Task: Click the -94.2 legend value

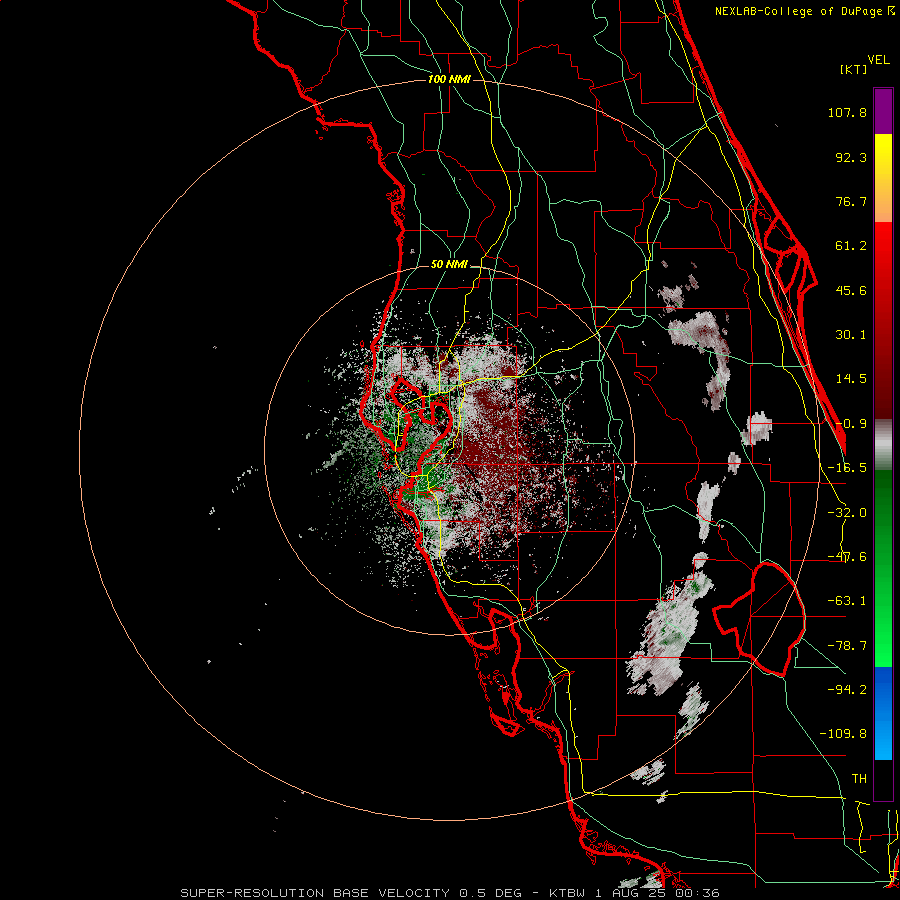Action: [847, 689]
